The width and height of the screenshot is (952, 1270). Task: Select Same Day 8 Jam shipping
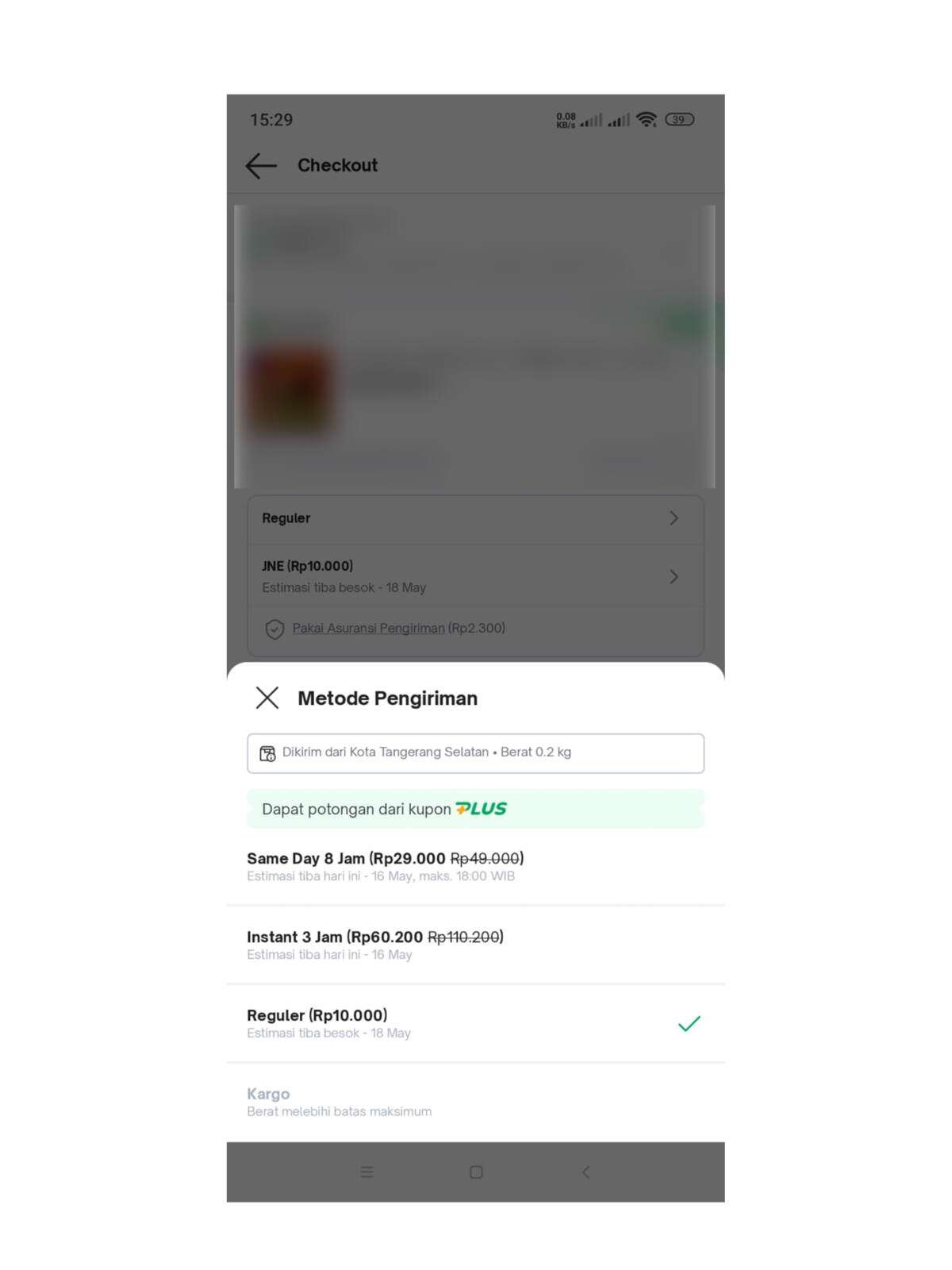pos(476,866)
